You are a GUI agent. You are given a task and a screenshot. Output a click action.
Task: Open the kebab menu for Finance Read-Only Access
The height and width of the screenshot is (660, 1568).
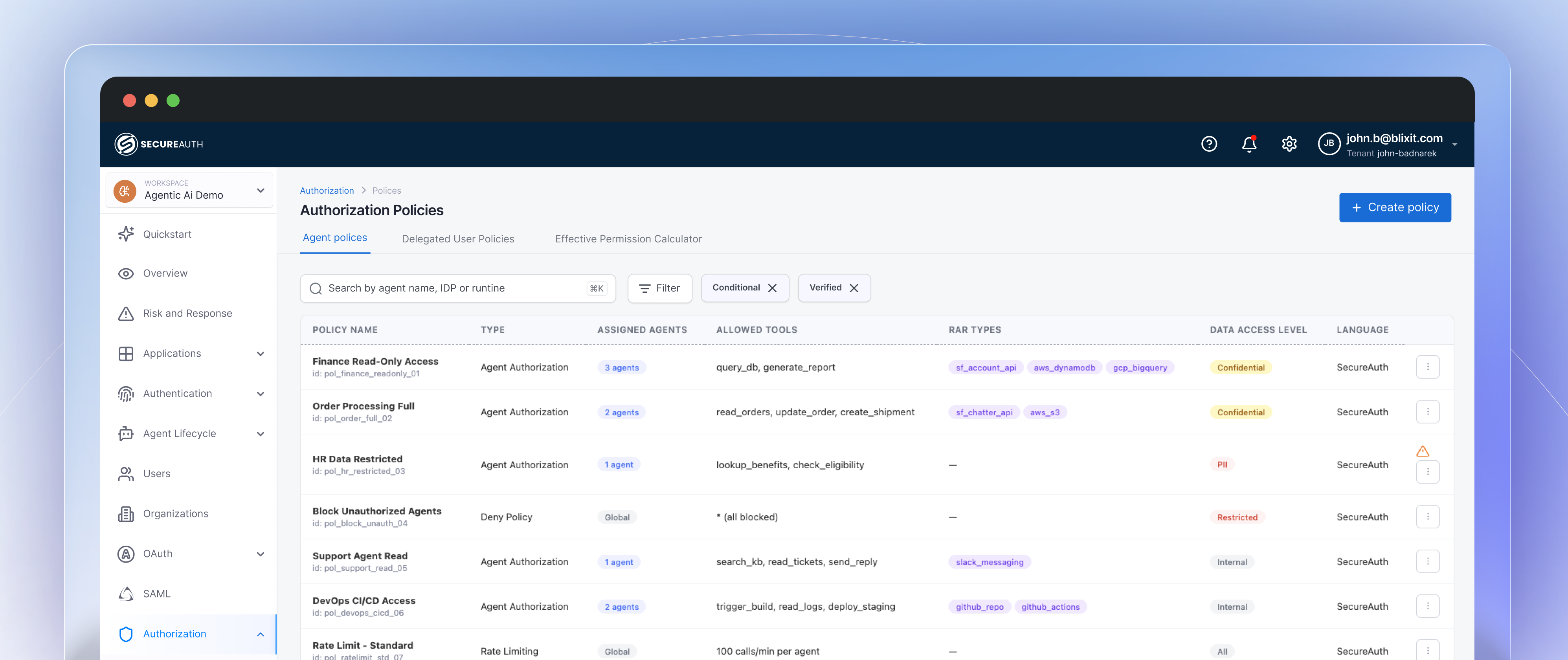pos(1428,367)
